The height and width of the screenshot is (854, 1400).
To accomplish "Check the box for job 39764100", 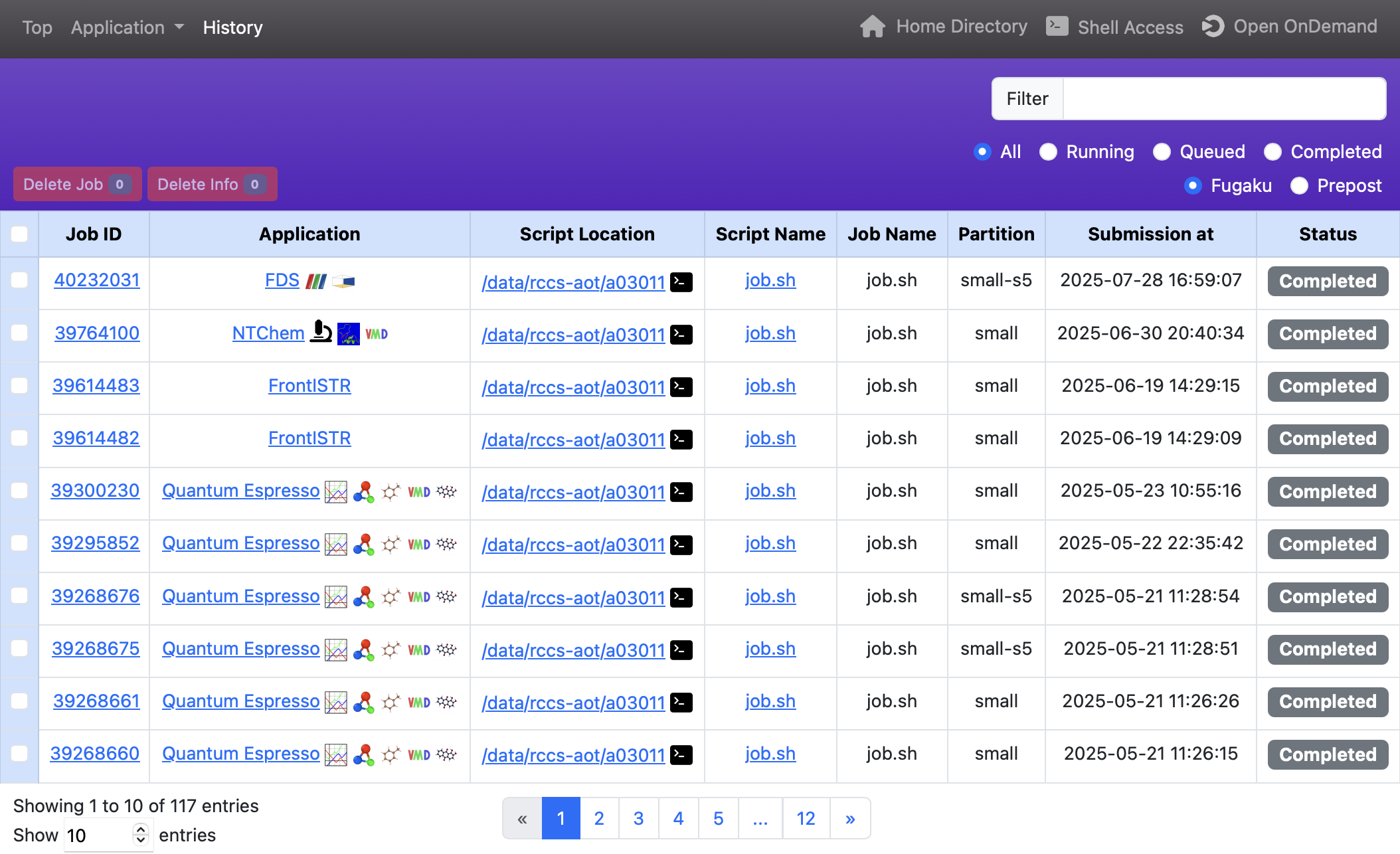I will pyautogui.click(x=19, y=333).
